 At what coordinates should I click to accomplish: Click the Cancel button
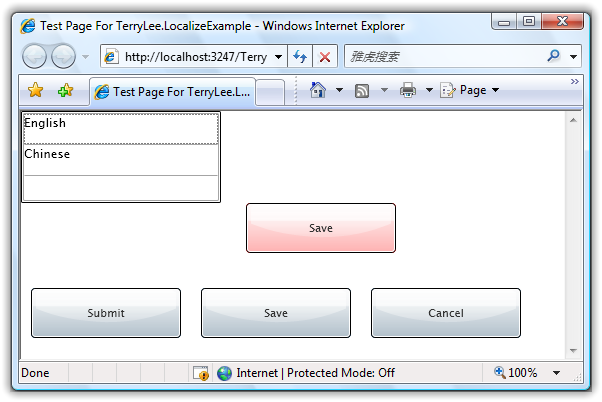point(446,313)
